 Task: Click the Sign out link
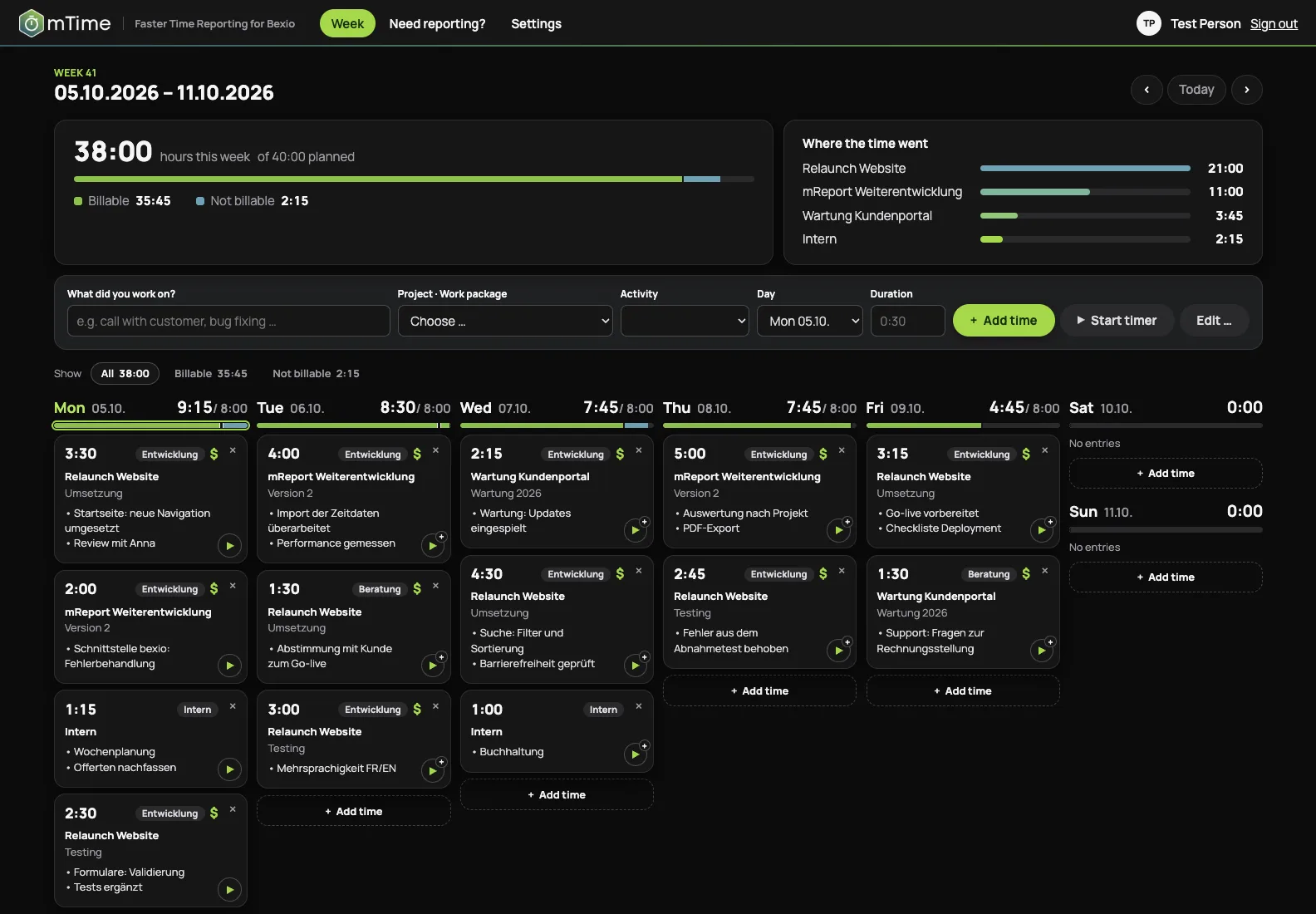[x=1274, y=24]
